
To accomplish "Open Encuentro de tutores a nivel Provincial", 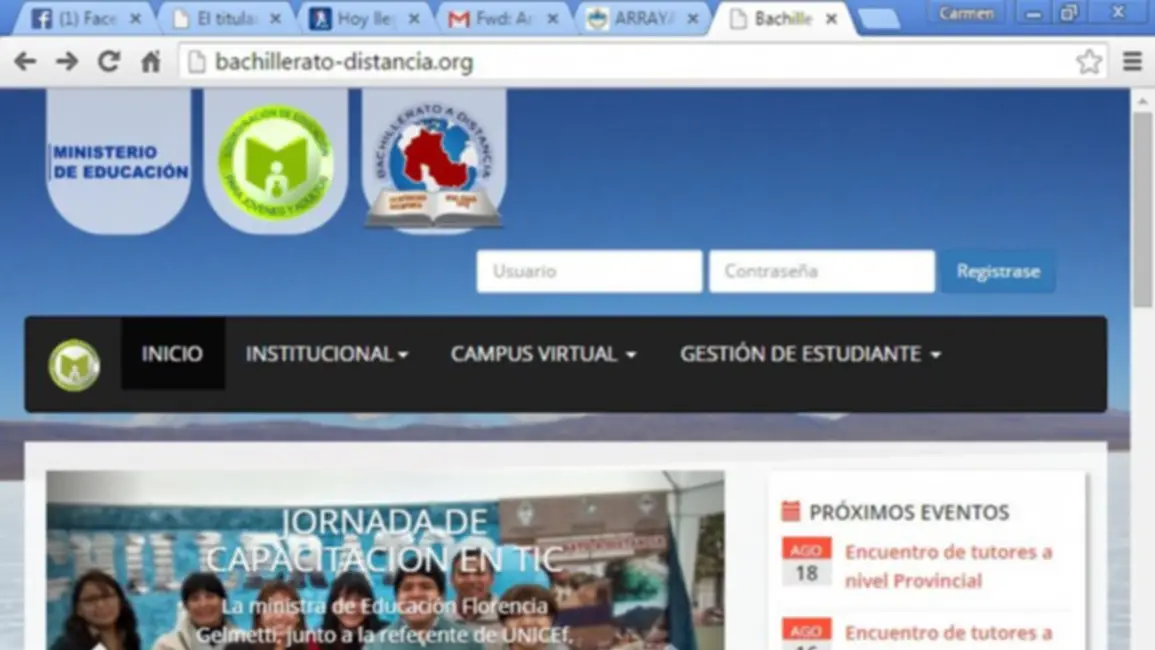I will (948, 566).
